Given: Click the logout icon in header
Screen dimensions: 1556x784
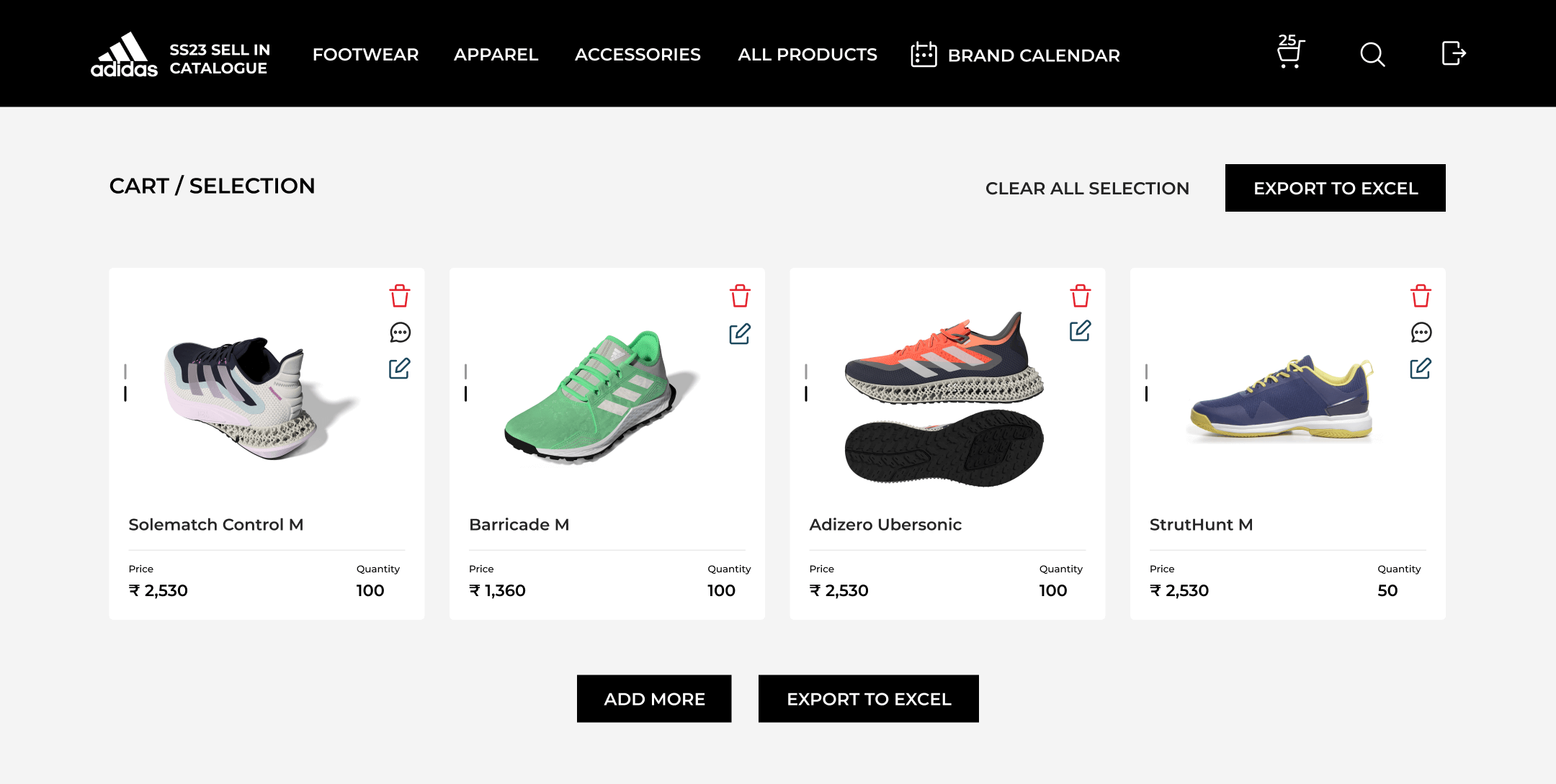Looking at the screenshot, I should click(x=1453, y=53).
